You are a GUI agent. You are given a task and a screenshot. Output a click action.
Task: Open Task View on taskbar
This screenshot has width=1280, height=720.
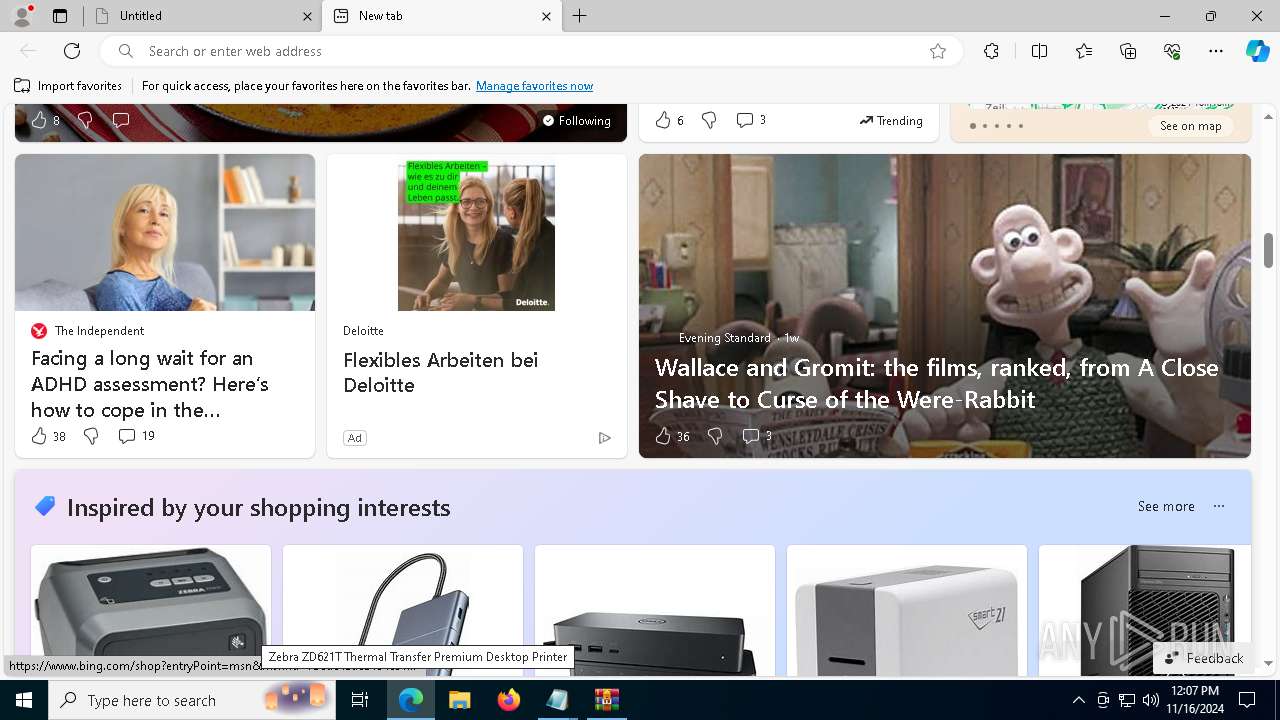click(360, 700)
